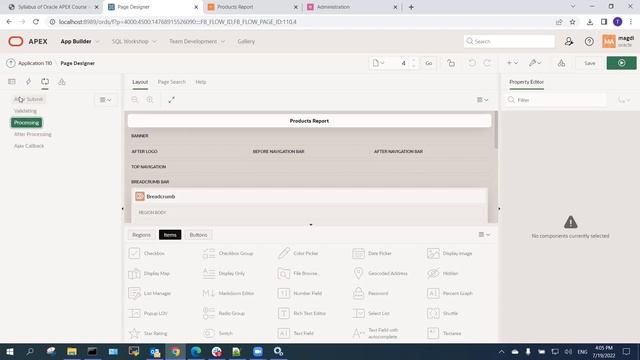
Task: Click the Save button
Action: [589, 63]
